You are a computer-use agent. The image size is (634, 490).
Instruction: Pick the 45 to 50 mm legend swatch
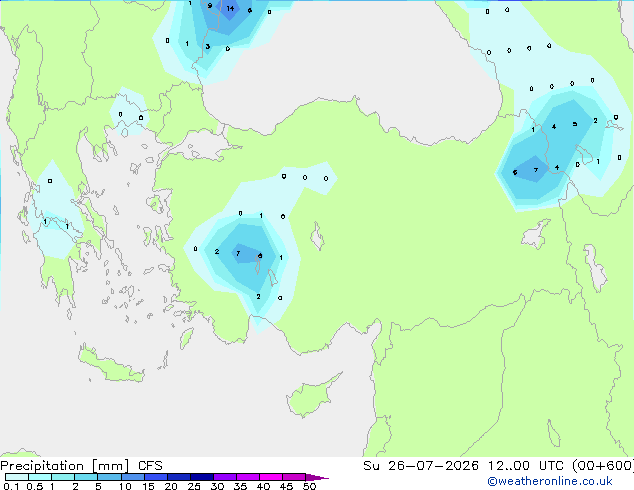(x=294, y=477)
